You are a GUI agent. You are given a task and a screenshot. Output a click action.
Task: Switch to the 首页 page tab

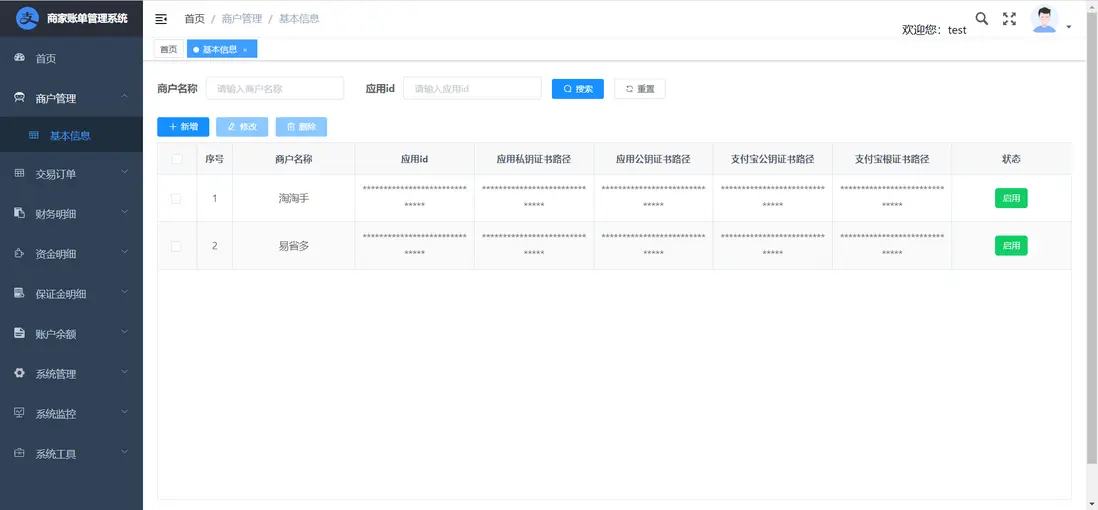click(168, 49)
